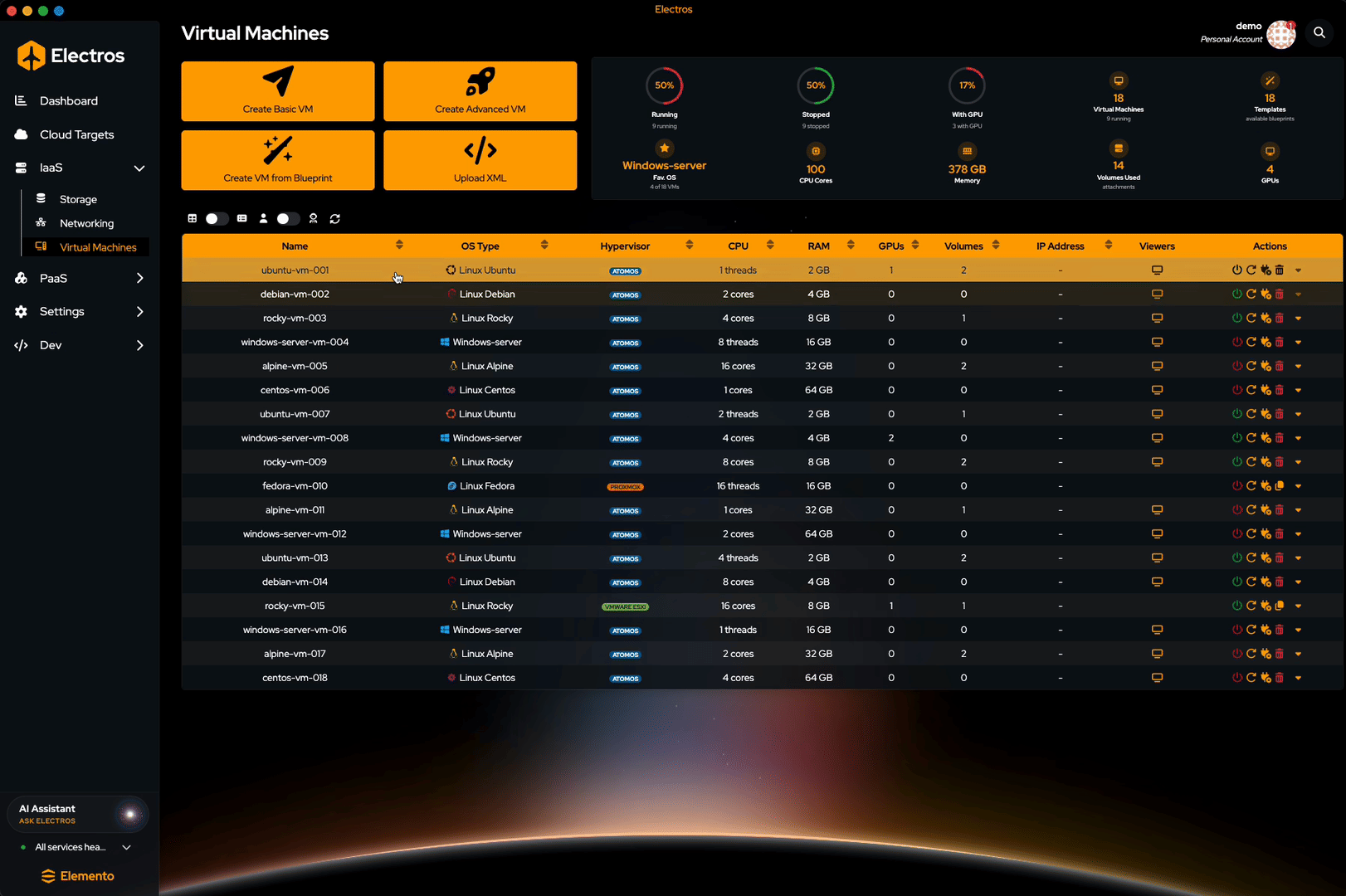Select Virtual Machines sidebar item
This screenshot has height=896, width=1346.
point(87,247)
